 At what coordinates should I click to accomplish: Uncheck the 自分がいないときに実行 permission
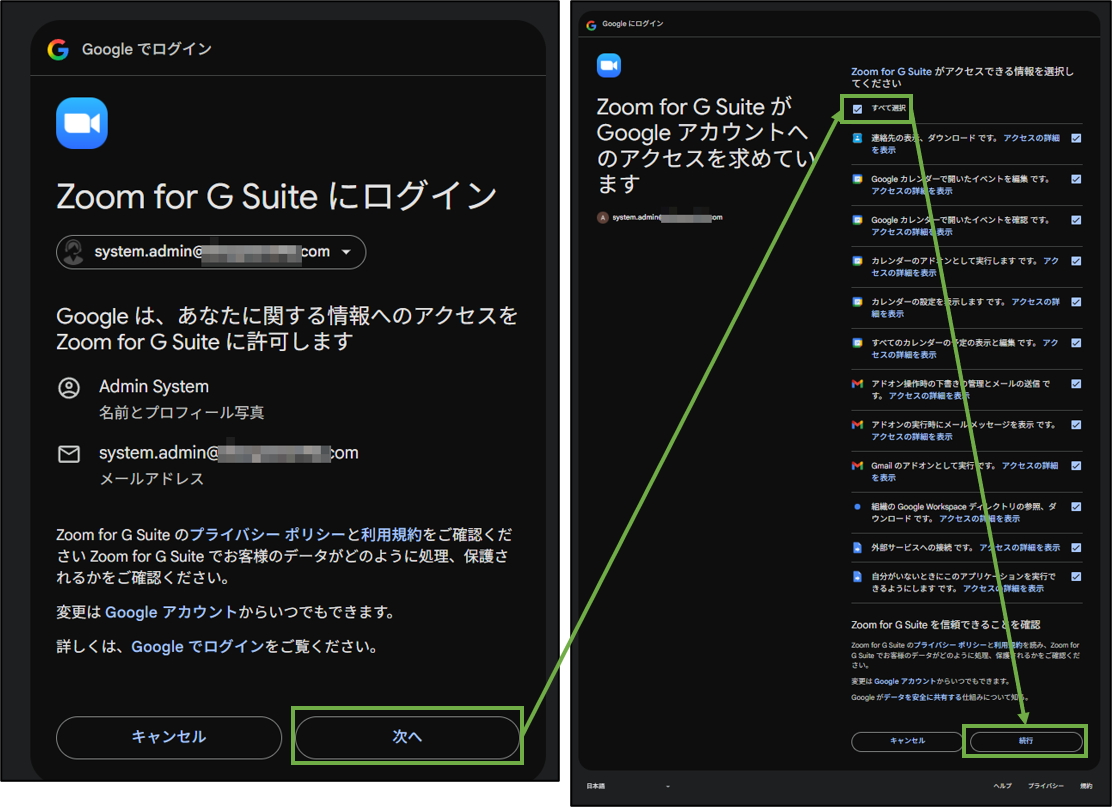(1077, 577)
